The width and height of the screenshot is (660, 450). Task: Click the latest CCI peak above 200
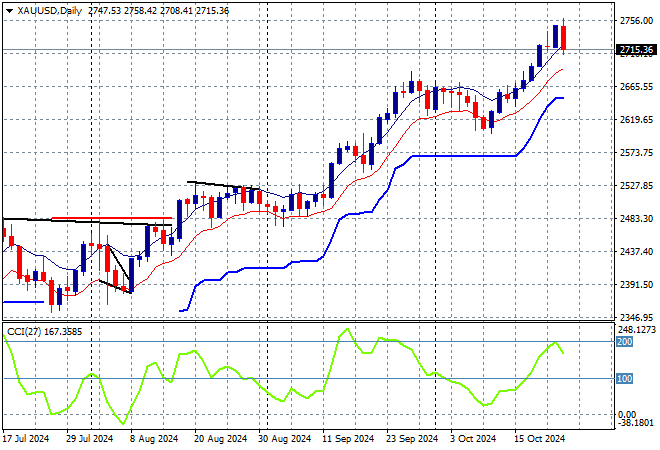[555, 342]
